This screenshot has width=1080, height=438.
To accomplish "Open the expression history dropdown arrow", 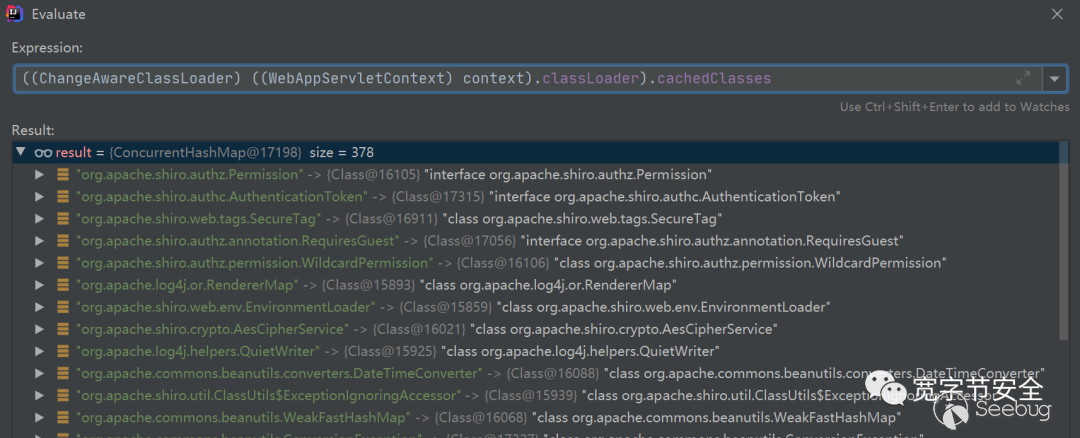I will point(1054,78).
